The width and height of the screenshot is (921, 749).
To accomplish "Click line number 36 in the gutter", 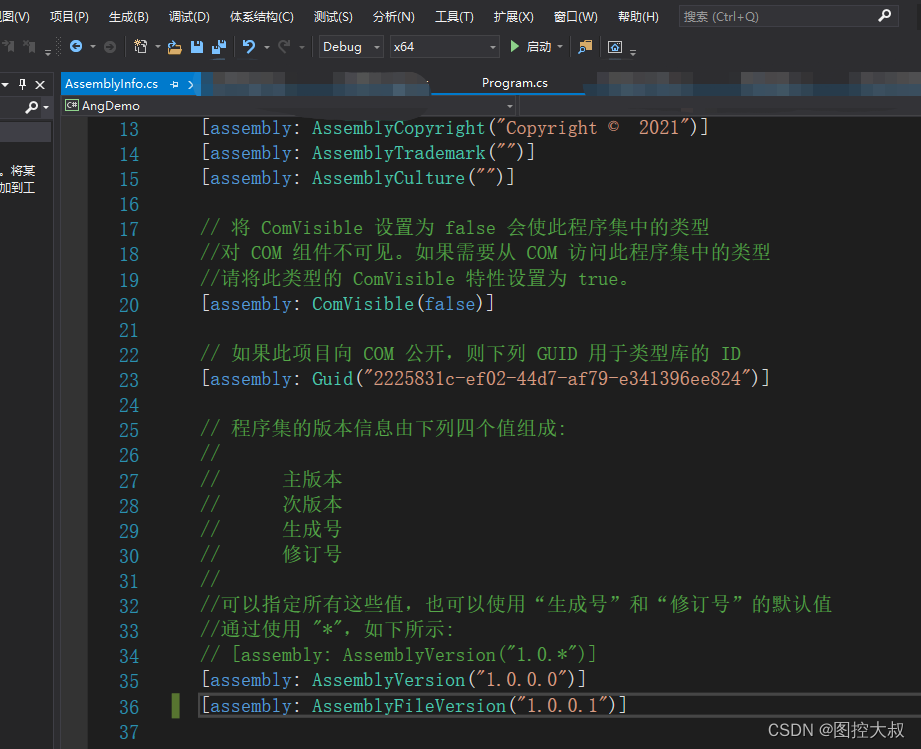I will point(129,707).
